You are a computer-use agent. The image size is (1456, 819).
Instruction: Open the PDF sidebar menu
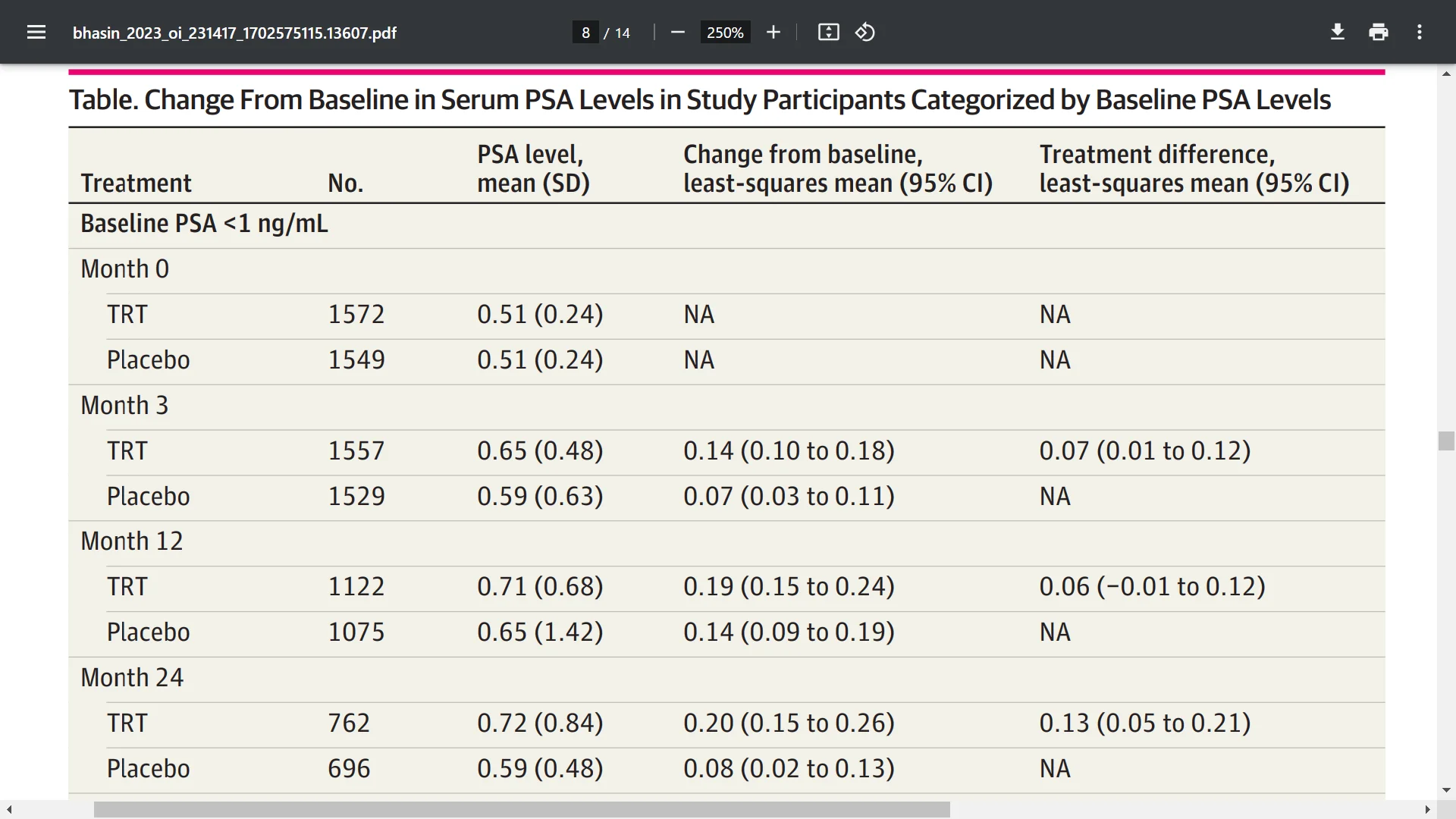coord(36,32)
